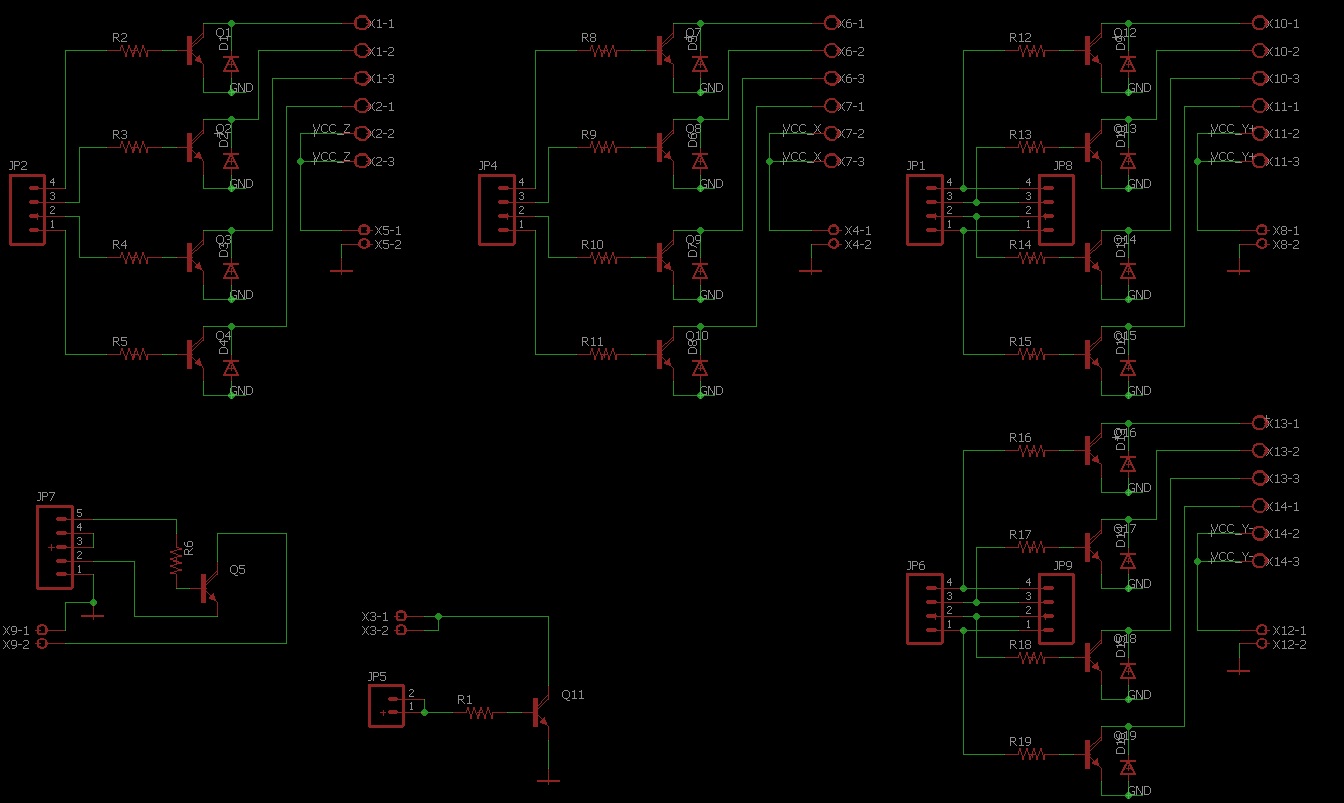Image resolution: width=1344 pixels, height=803 pixels.
Task: Select connector JP9 symbol
Action: coord(1057,607)
